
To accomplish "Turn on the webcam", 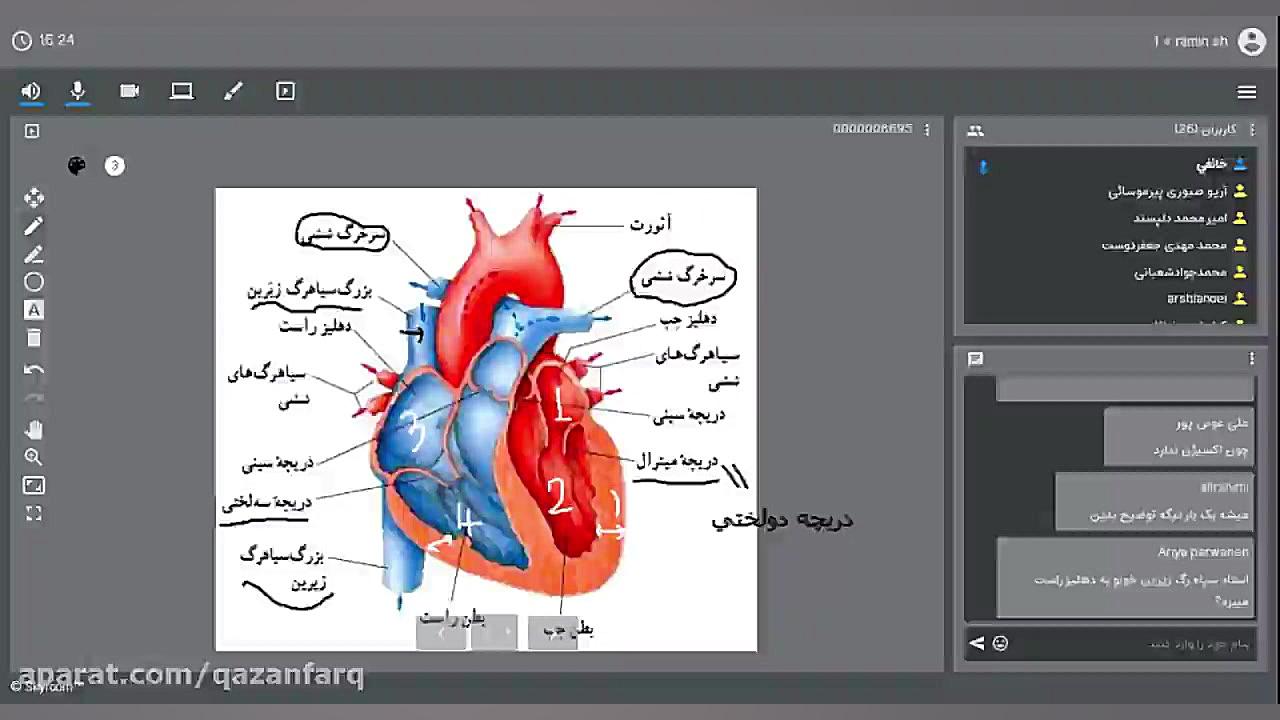I will coord(129,91).
